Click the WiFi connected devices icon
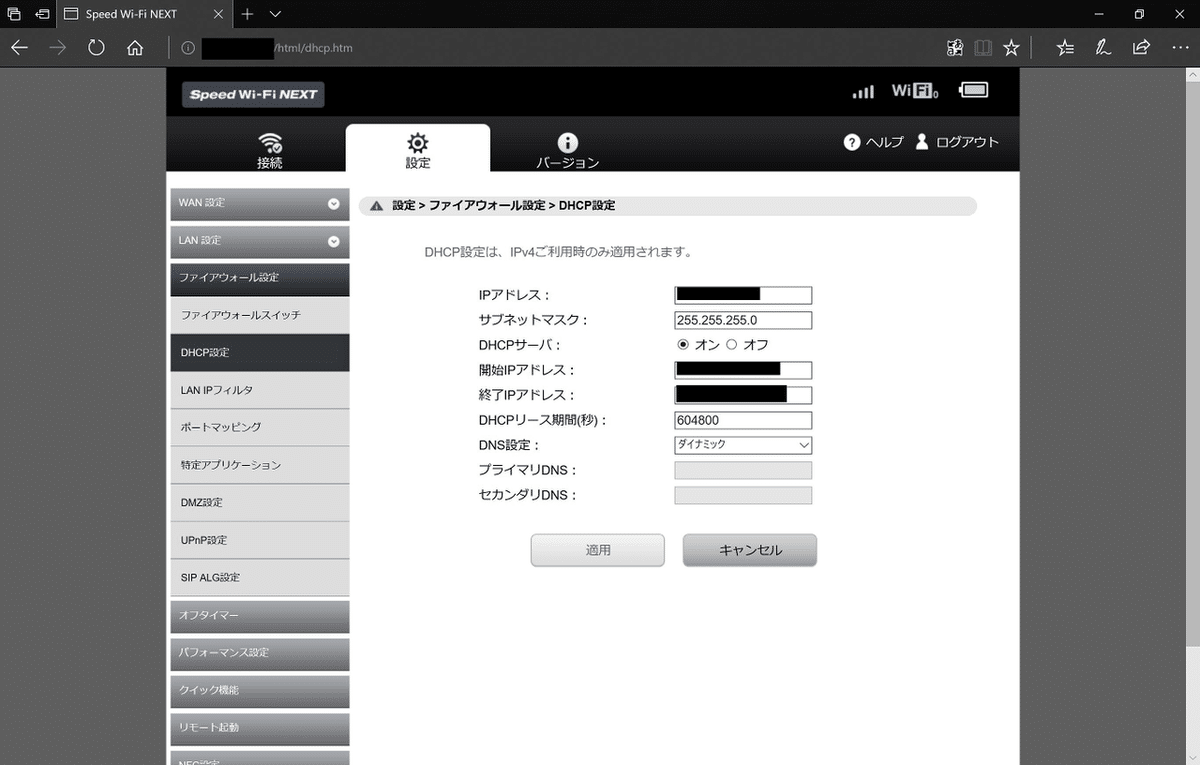 tap(915, 91)
